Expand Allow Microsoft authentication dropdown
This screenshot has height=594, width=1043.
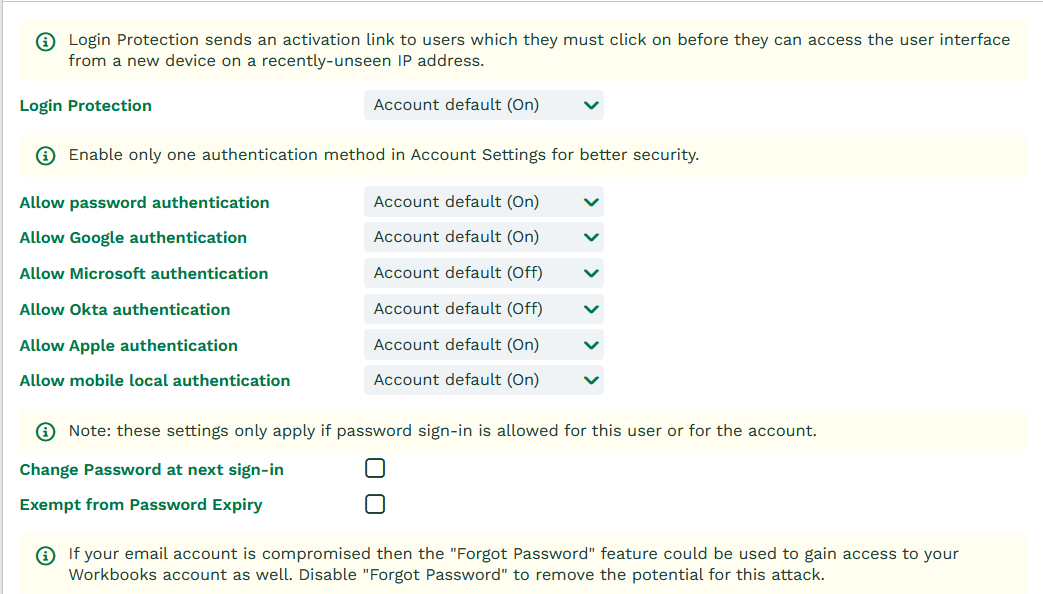point(483,273)
